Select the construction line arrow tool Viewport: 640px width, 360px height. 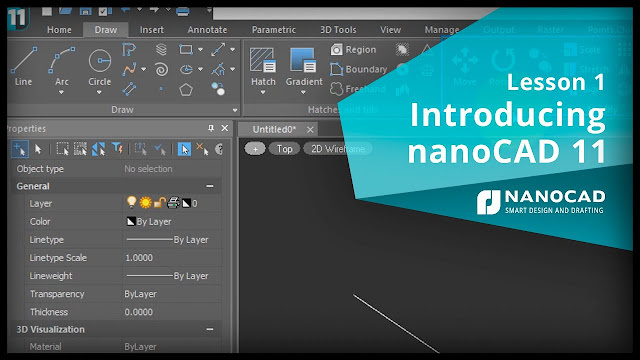(x=218, y=50)
